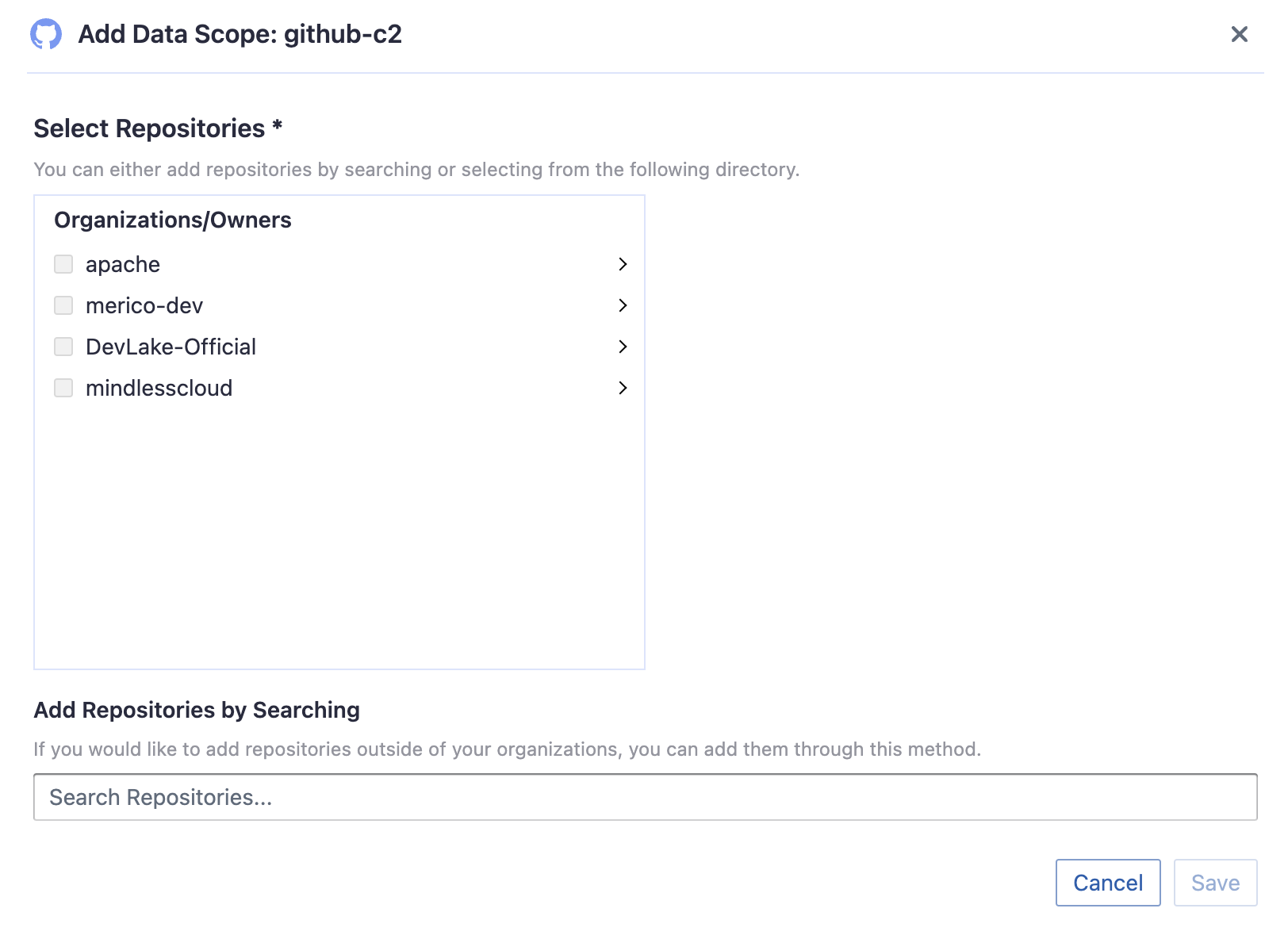This screenshot has height=939, width=1288.
Task: Click the Add Repositories by Searching heading
Action: [x=196, y=710]
